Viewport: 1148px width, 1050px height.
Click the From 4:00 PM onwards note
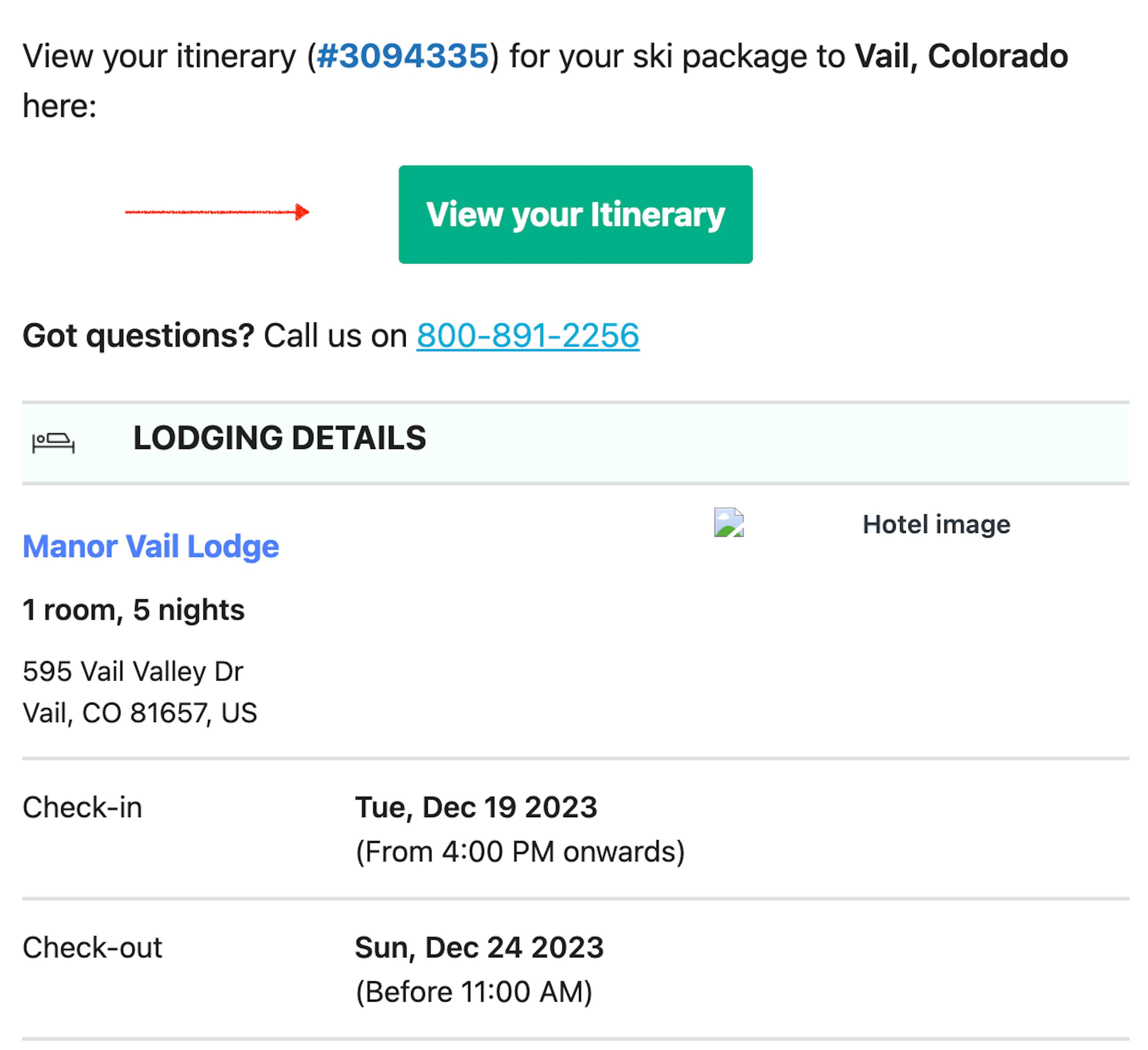click(x=520, y=852)
